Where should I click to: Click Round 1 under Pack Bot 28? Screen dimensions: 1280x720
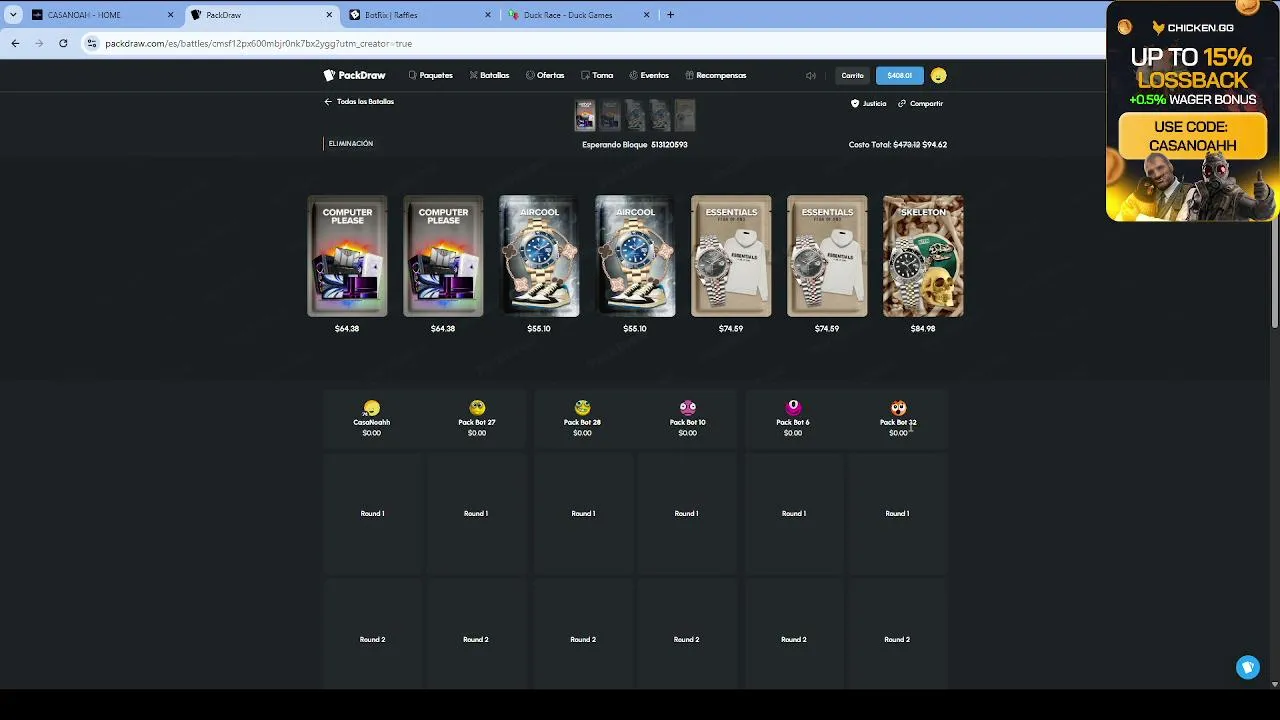[583, 514]
